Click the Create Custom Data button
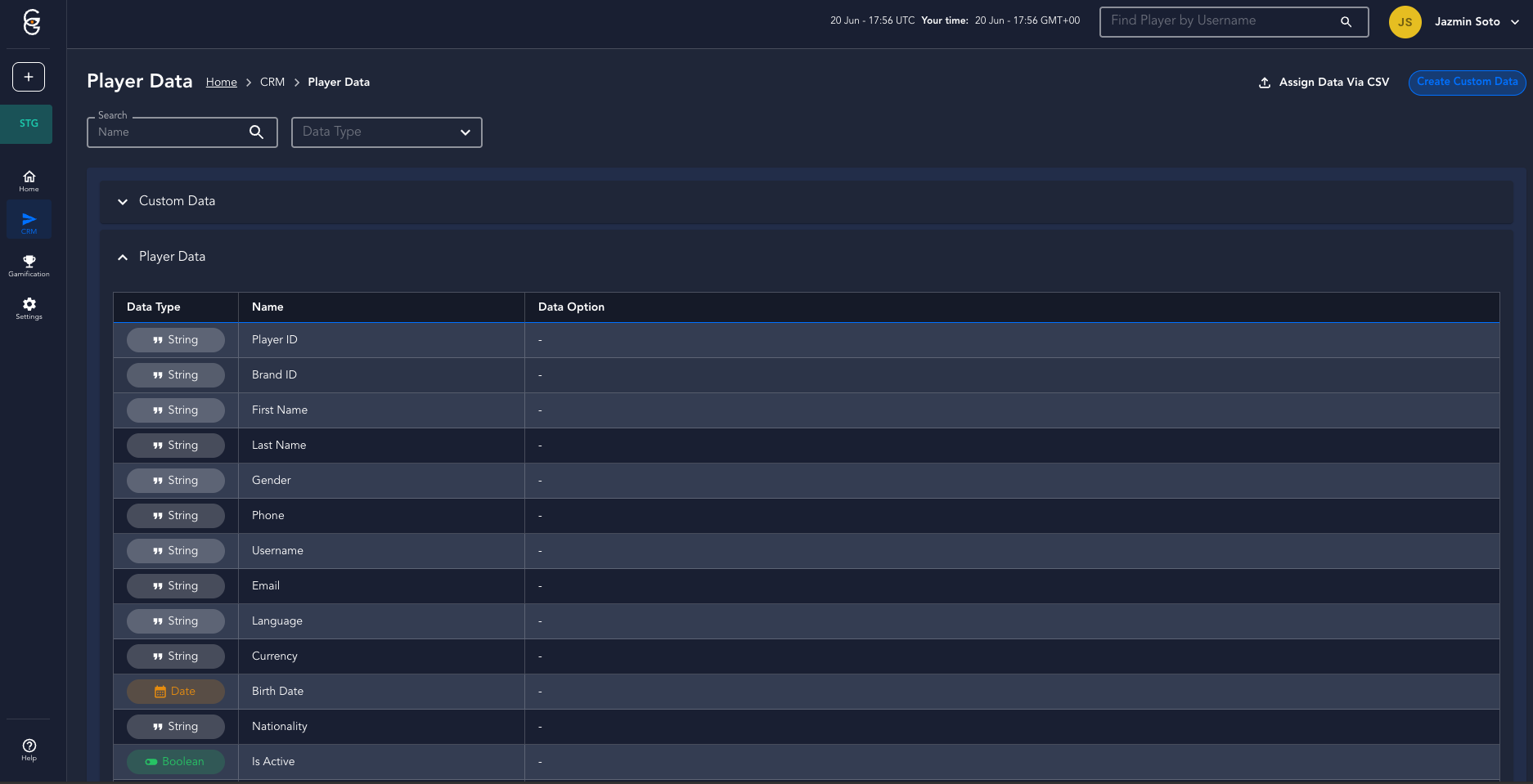Viewport: 1533px width, 784px height. tap(1466, 83)
